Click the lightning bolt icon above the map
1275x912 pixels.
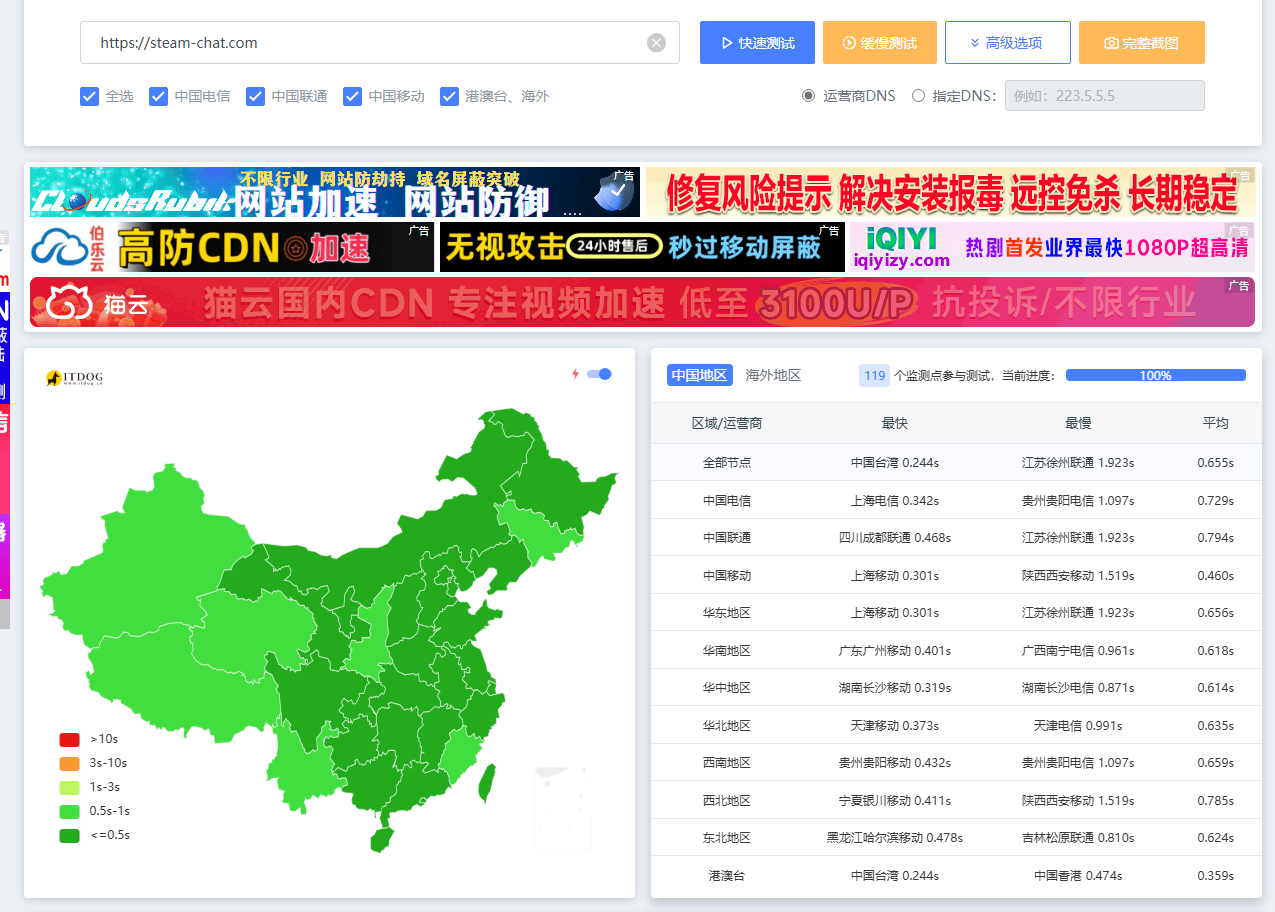(x=575, y=374)
